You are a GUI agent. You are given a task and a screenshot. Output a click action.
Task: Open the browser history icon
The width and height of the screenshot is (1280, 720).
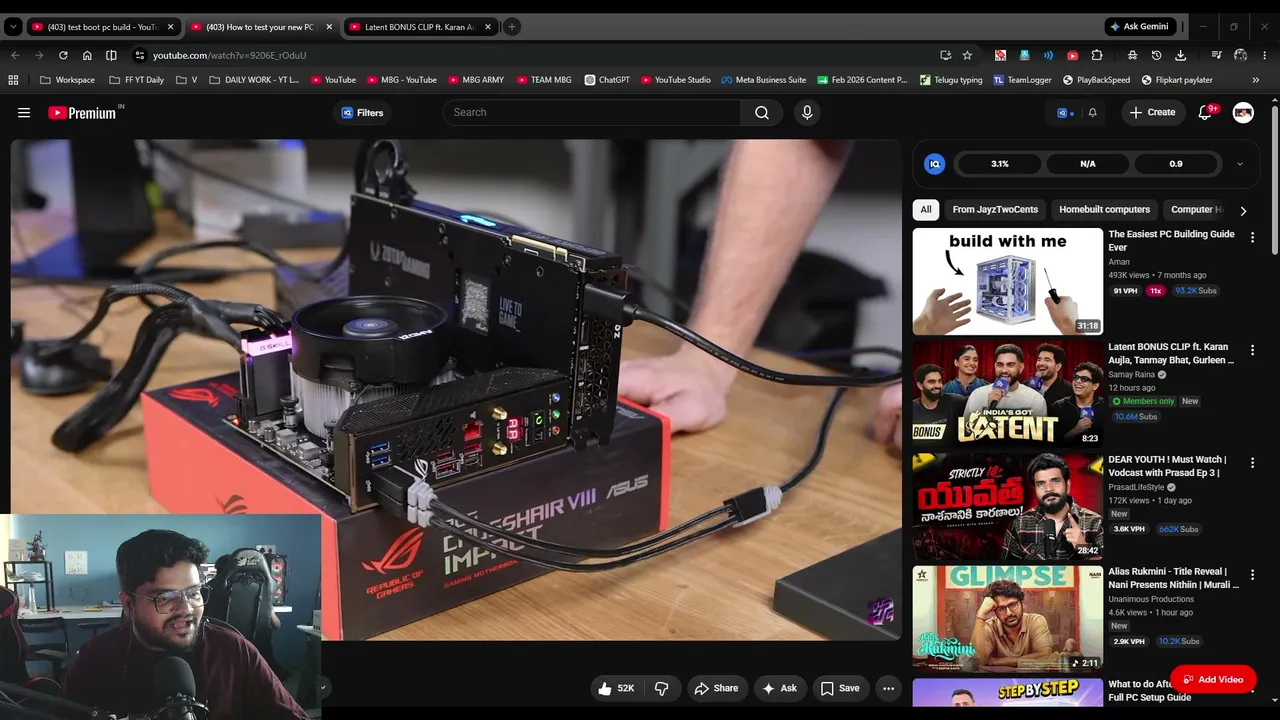coord(1156,55)
